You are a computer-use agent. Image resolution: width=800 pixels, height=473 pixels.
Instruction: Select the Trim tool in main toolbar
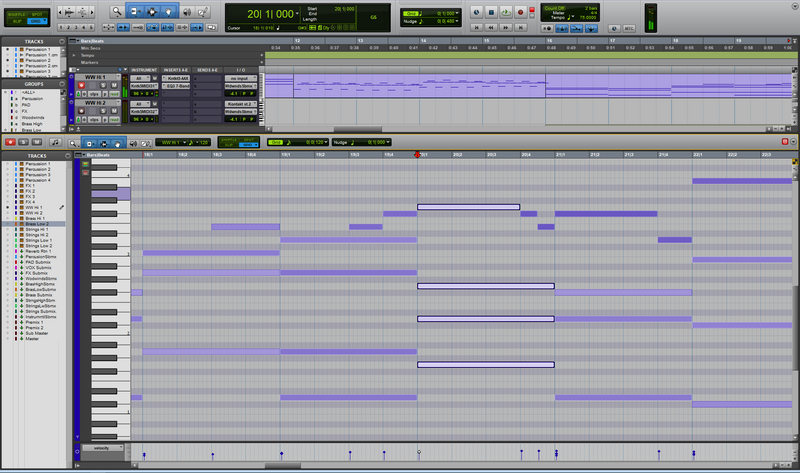pos(134,12)
